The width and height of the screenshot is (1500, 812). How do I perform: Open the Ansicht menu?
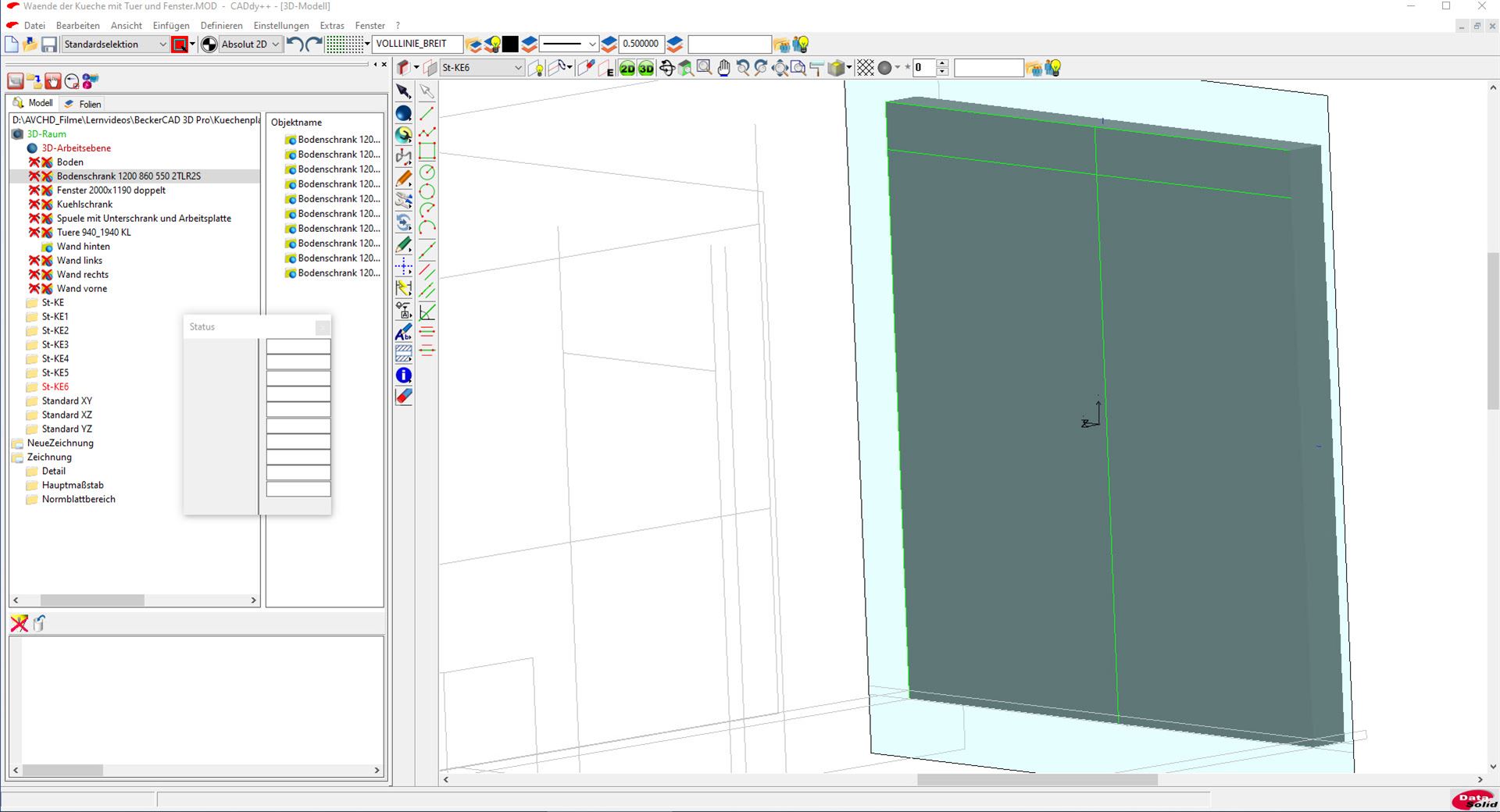point(127,25)
